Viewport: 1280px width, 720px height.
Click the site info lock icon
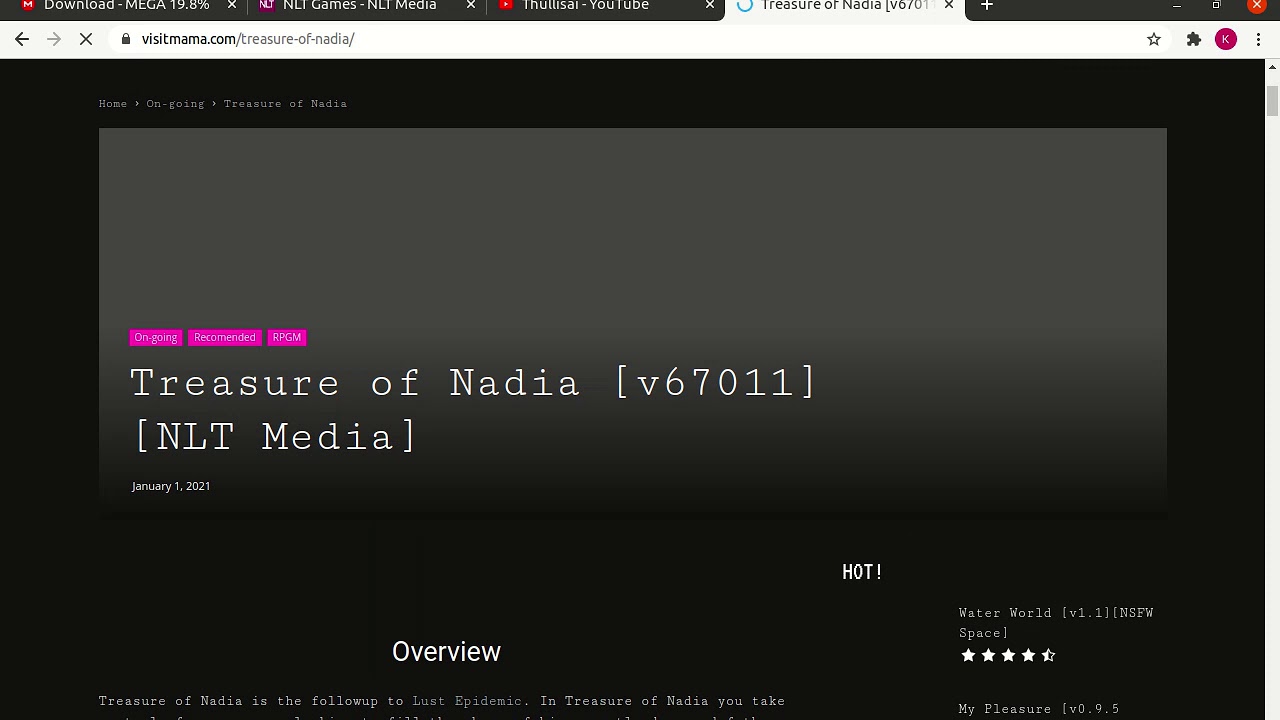click(126, 39)
